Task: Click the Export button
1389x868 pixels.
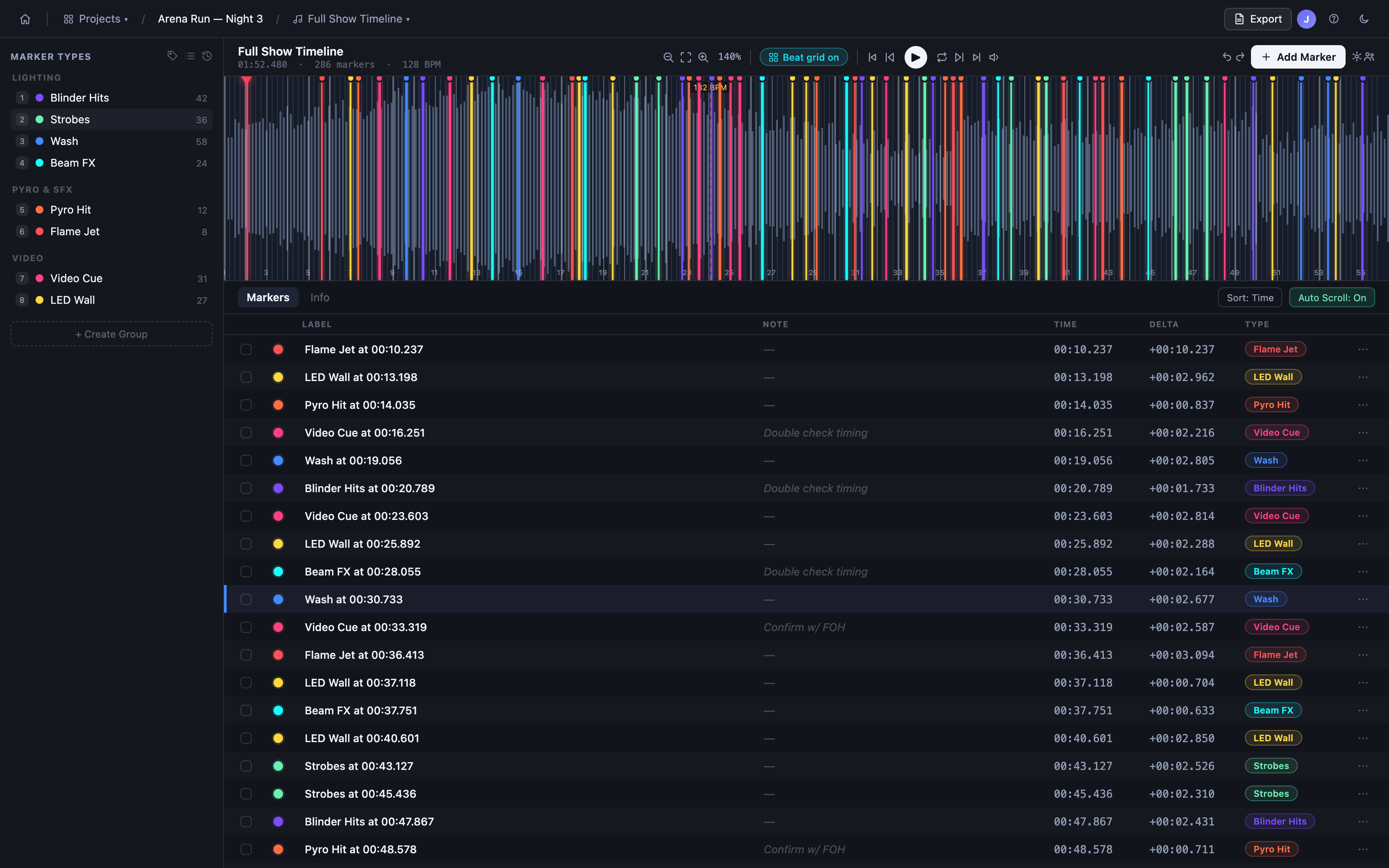Action: (x=1257, y=19)
